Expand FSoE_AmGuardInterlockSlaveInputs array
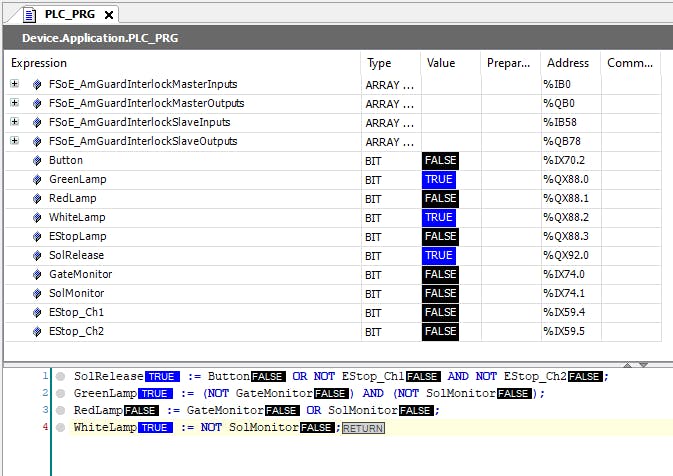 15,121
